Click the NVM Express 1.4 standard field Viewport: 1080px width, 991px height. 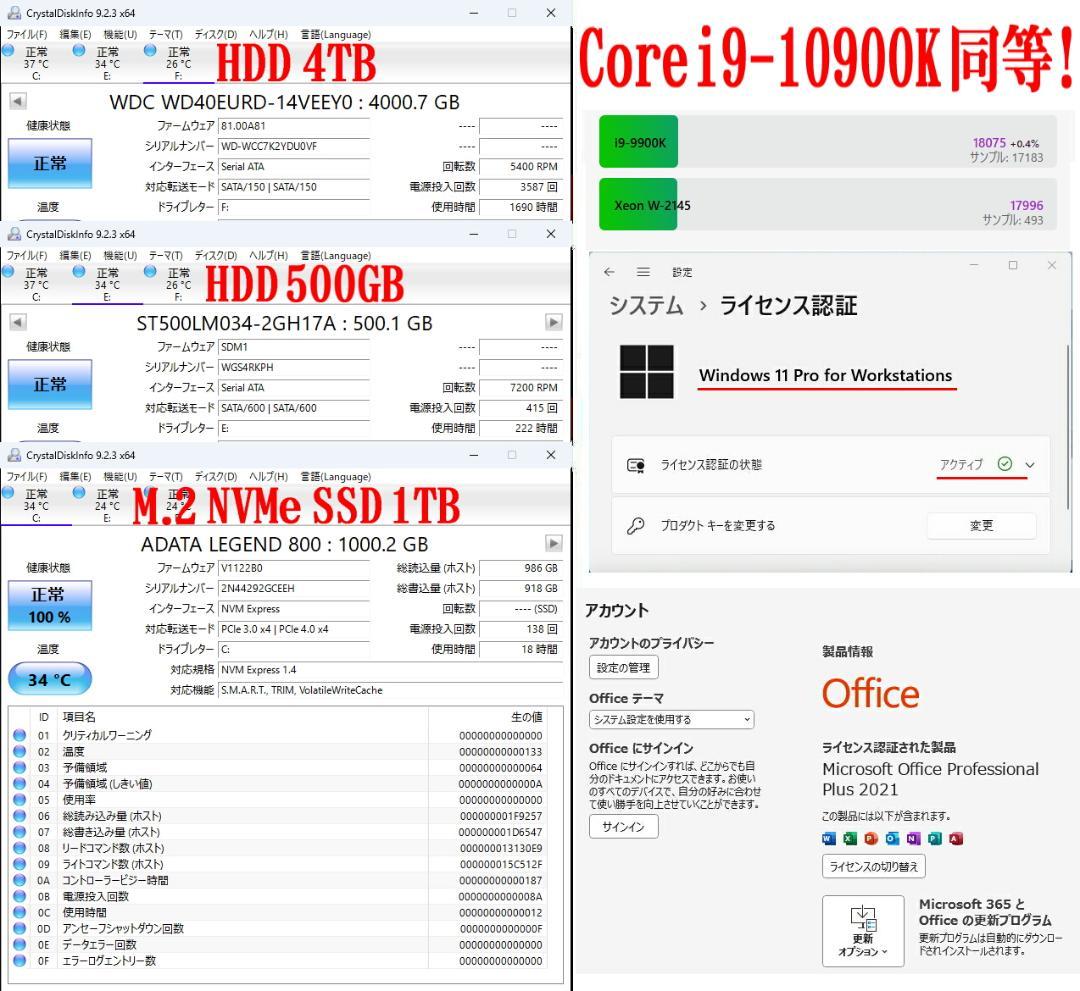coord(390,670)
